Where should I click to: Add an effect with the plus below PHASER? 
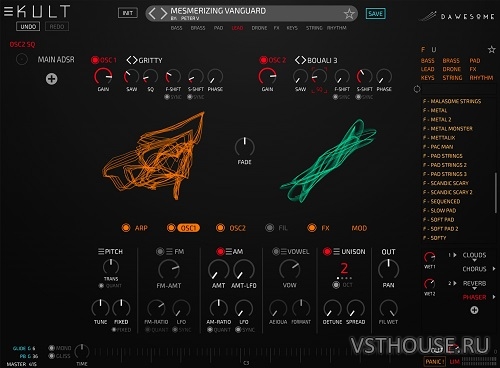(x=474, y=310)
